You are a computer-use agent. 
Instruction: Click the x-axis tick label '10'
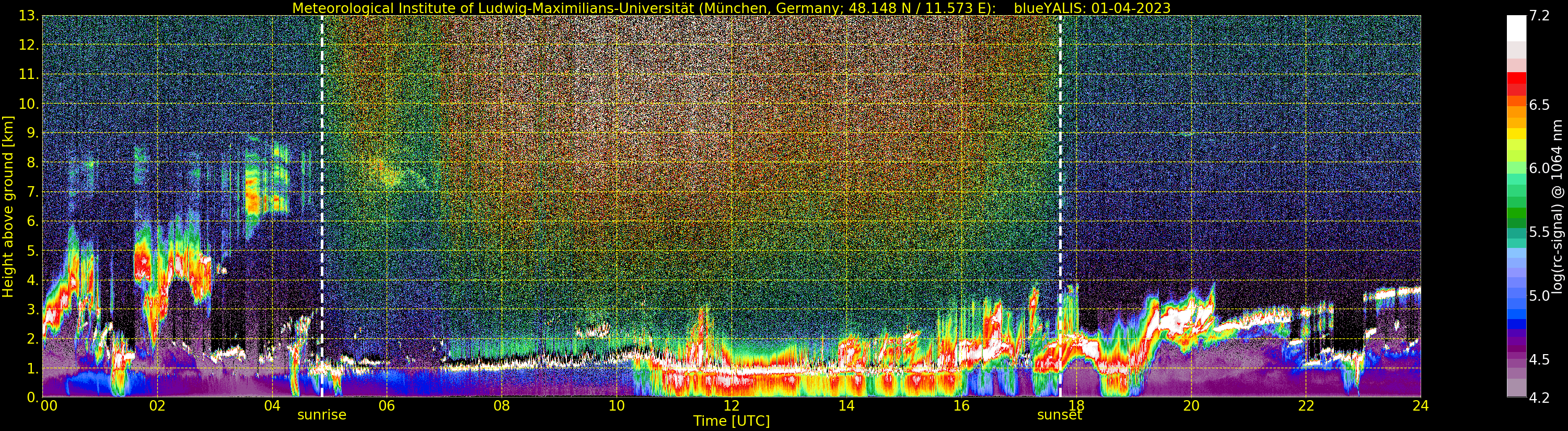point(617,406)
